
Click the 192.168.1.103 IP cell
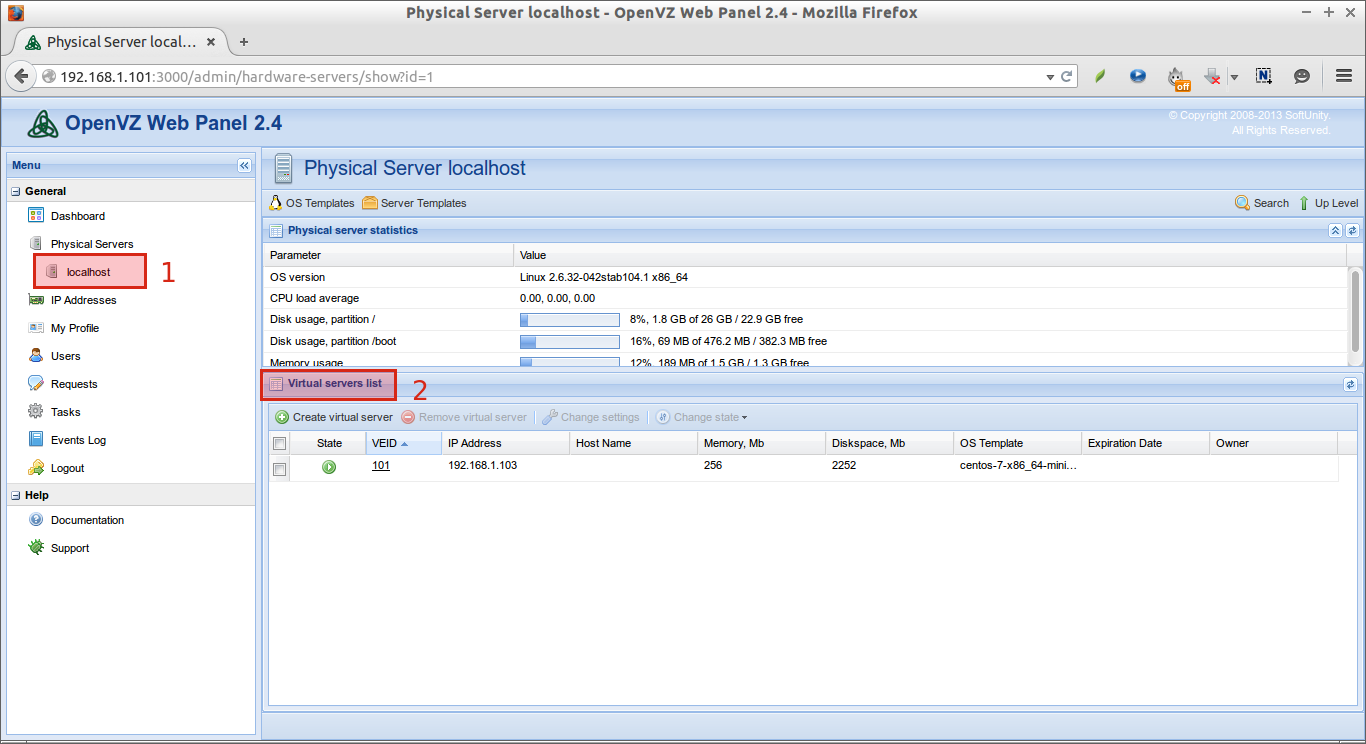click(x=482, y=465)
